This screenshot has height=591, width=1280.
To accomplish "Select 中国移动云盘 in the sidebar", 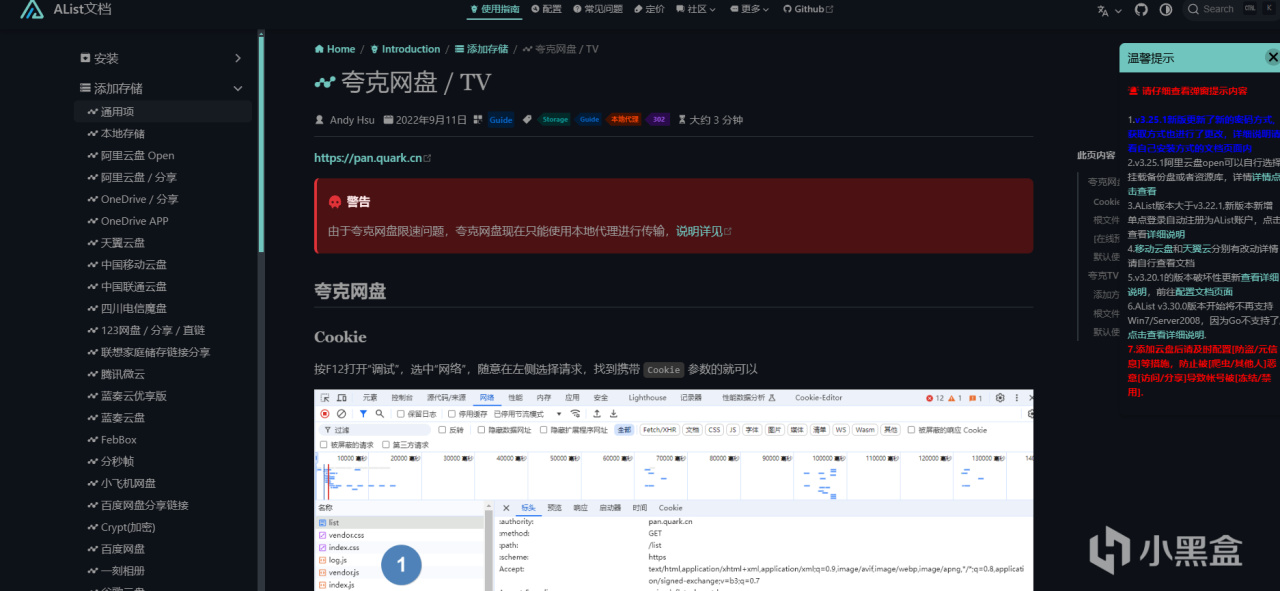I will coord(162,265).
